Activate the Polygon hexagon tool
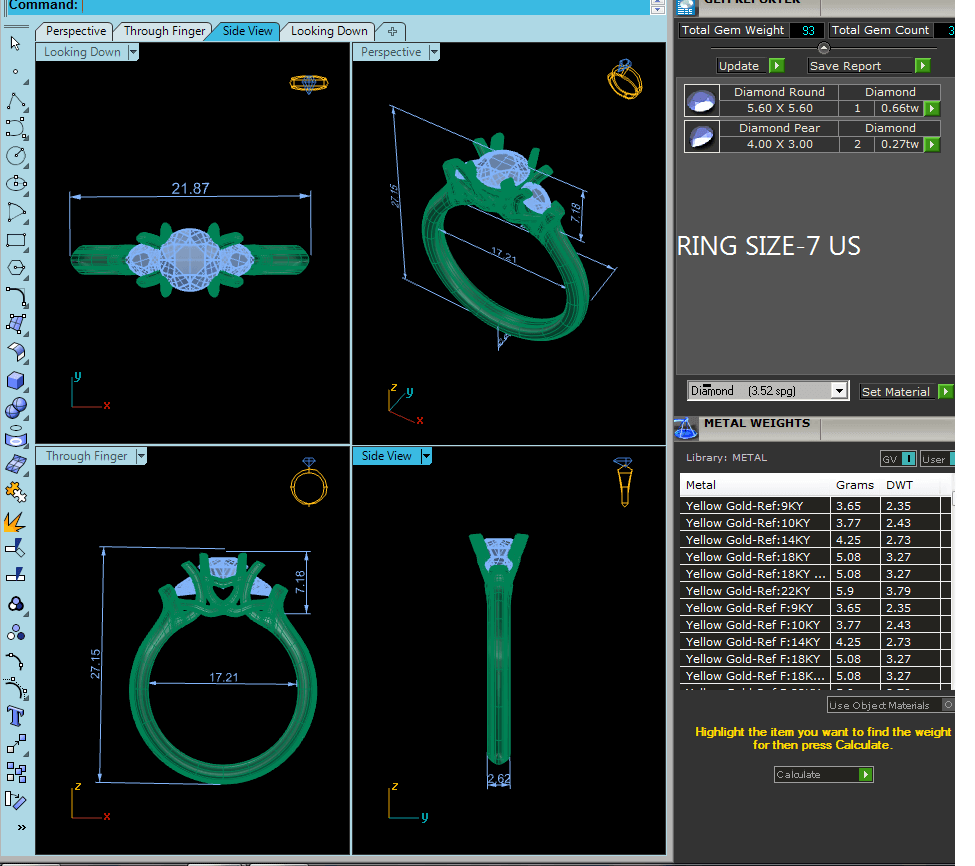 [15, 268]
